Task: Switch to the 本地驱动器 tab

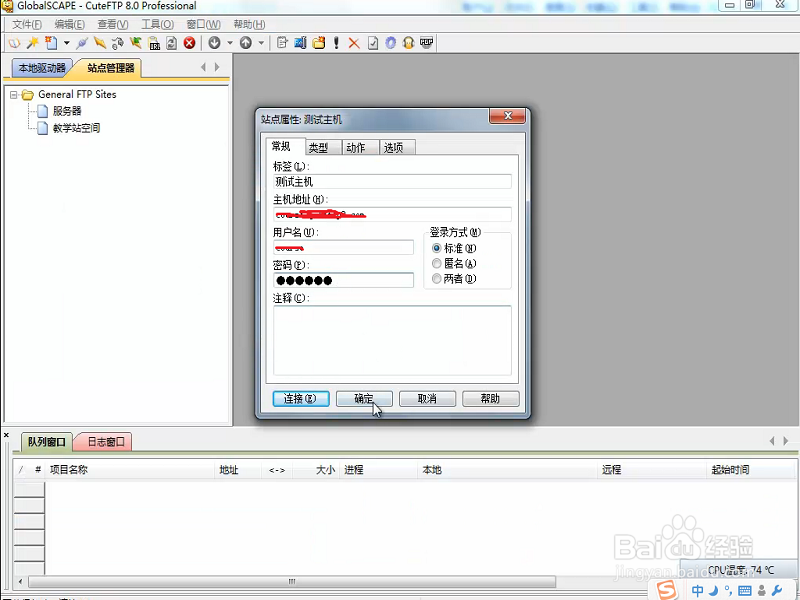Action: point(42,68)
